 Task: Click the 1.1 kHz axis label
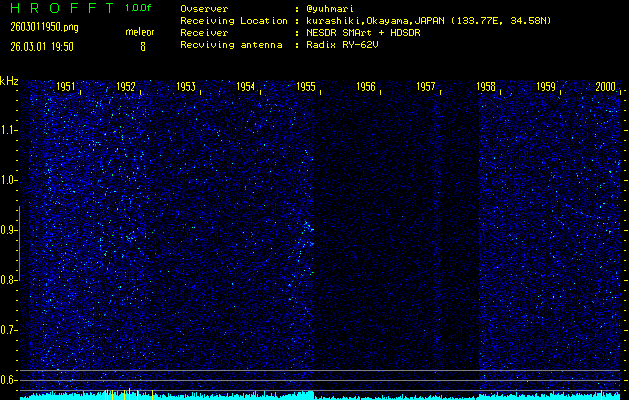[x=7, y=130]
